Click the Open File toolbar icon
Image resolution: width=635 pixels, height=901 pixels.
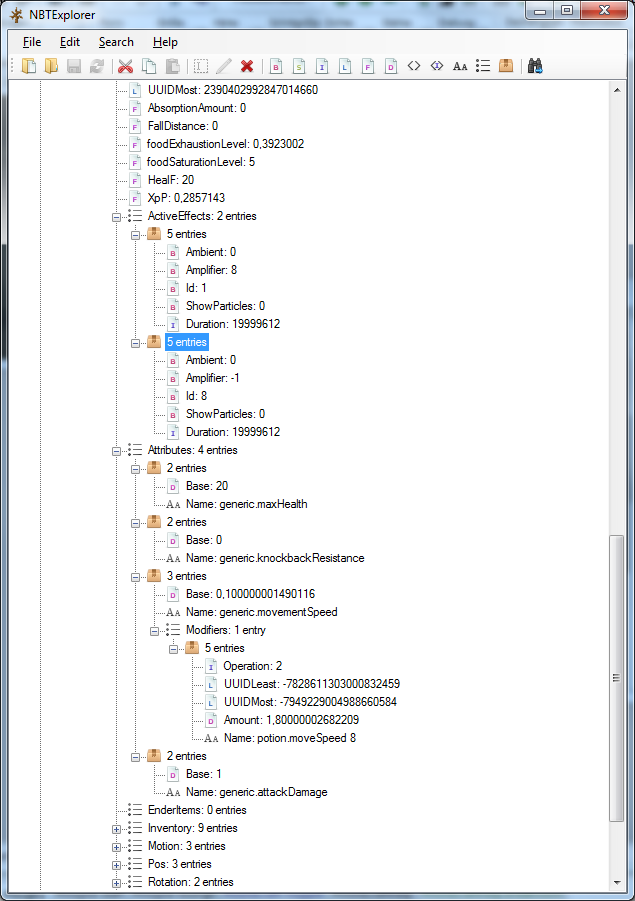coord(28,66)
